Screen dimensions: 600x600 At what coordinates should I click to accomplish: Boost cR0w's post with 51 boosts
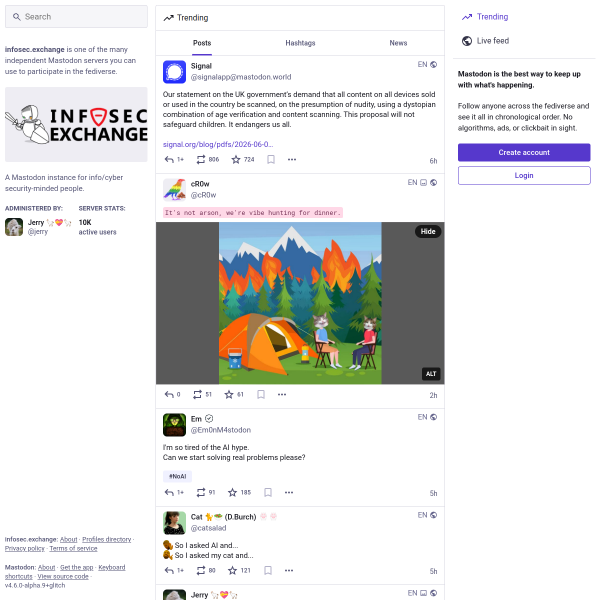coord(197,395)
